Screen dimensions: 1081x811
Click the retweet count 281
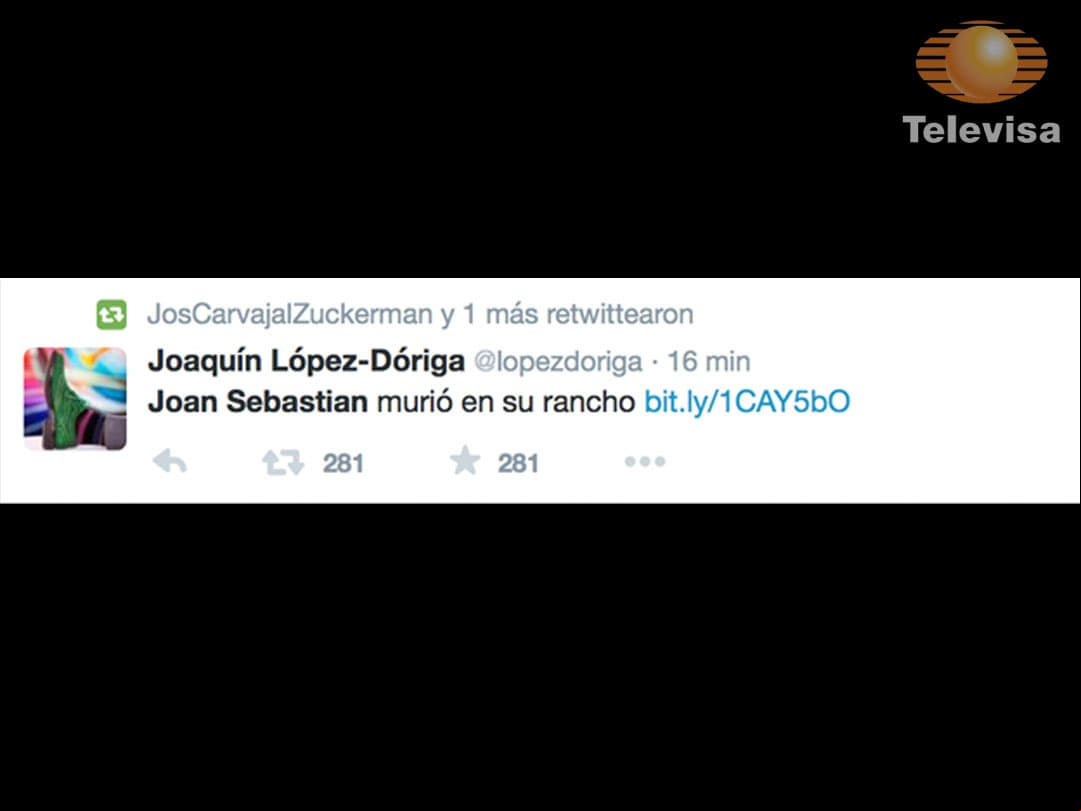coord(343,463)
